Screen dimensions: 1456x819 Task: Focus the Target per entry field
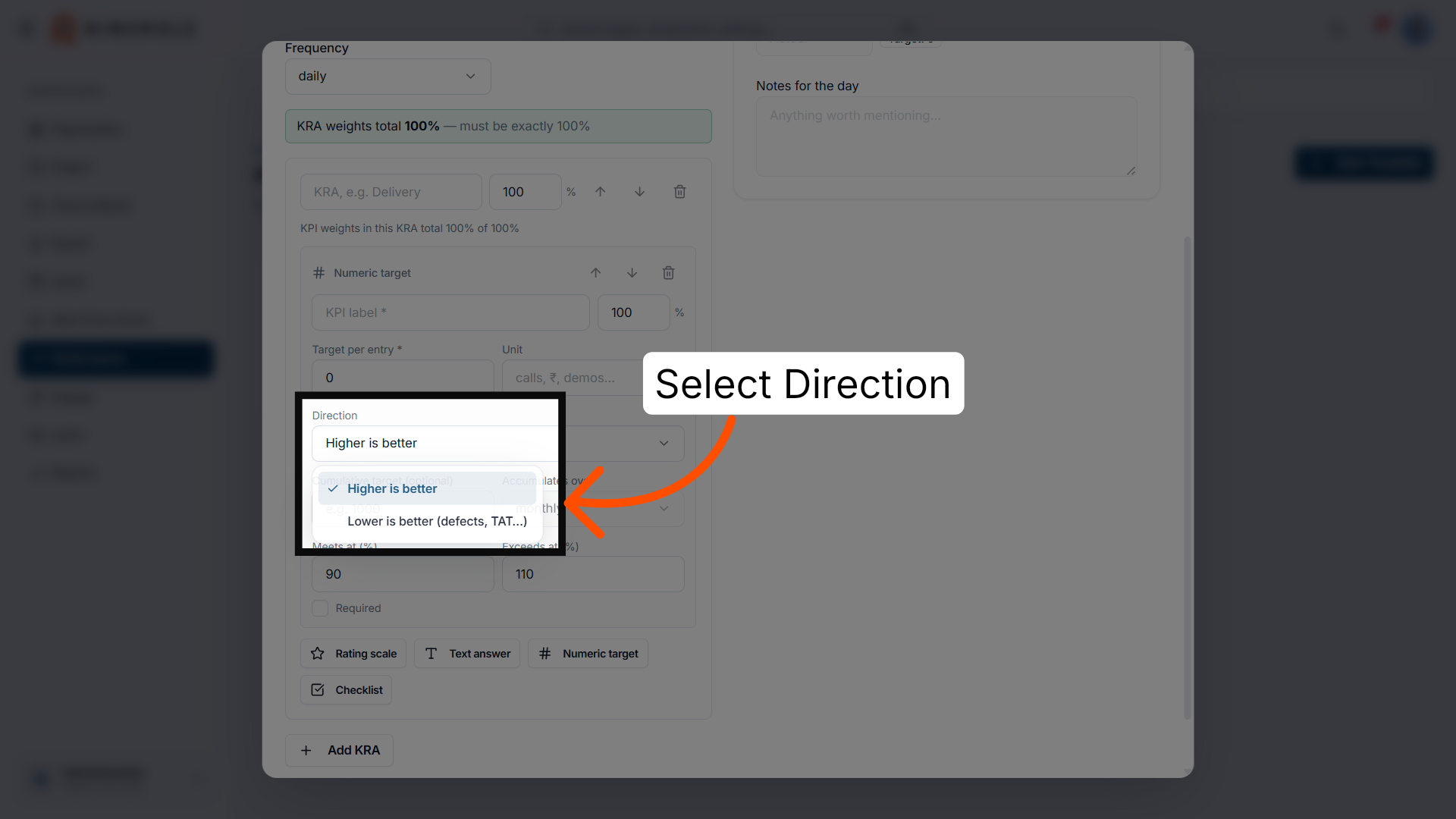click(403, 378)
